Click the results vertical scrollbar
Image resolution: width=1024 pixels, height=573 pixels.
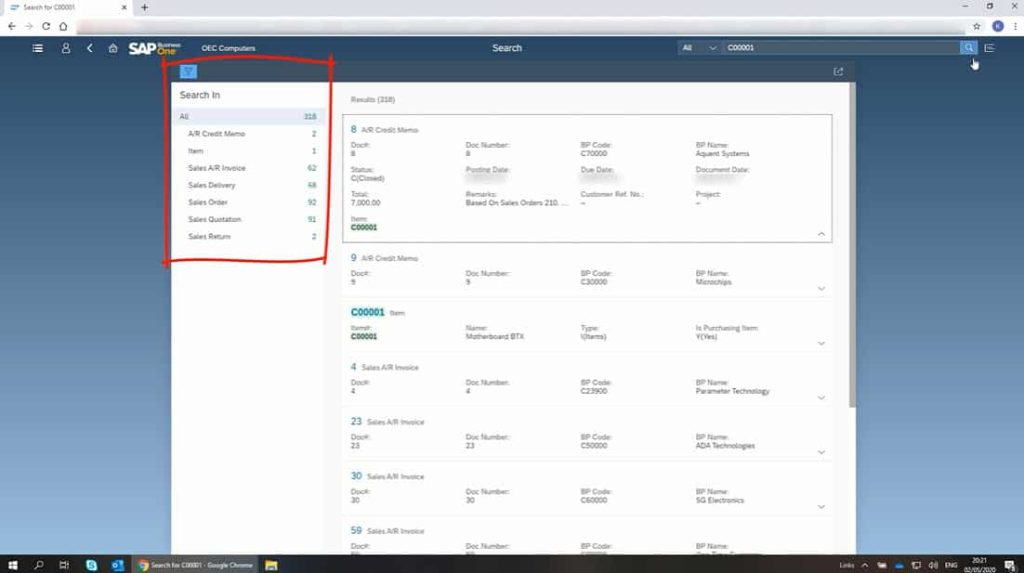point(852,245)
